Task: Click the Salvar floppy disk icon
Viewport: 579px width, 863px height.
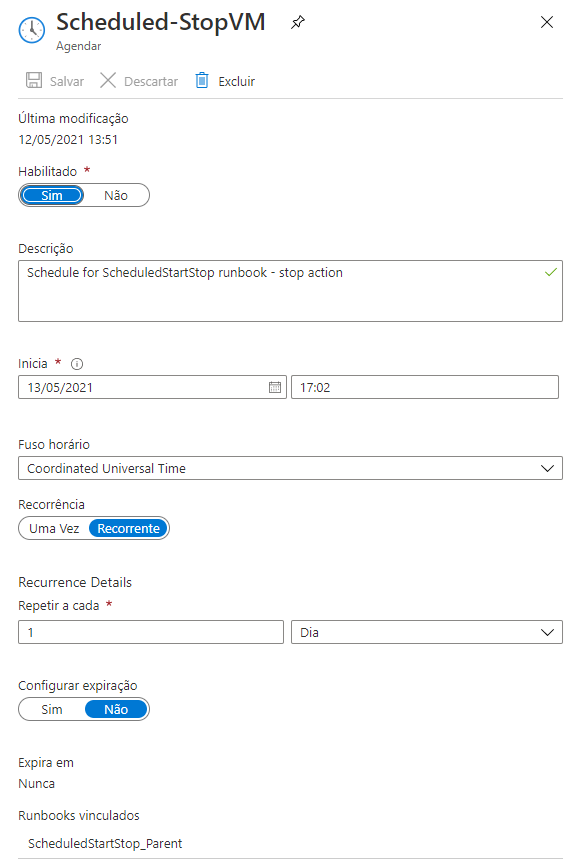Action: click(34, 80)
